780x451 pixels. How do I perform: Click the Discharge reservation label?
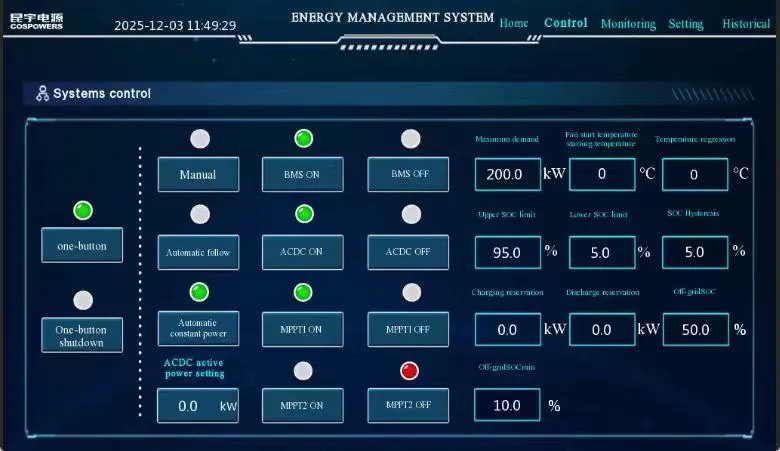coord(602,292)
